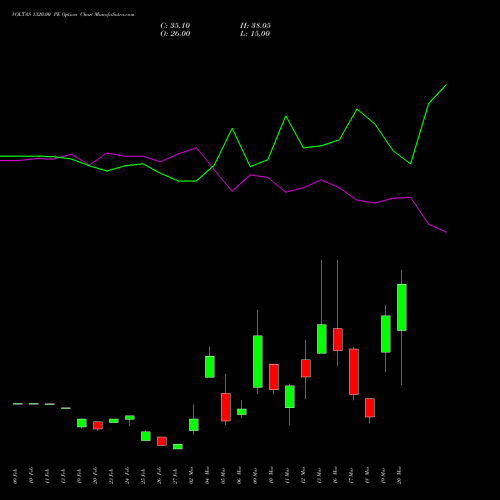Screen dimensions: 500x500
Task: Select the 19 Feb green candlestick
Action: [82, 423]
